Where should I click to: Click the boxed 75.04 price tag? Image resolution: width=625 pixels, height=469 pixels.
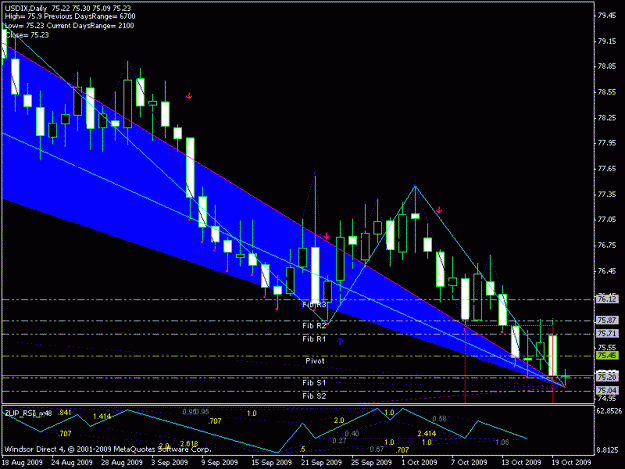[607, 390]
